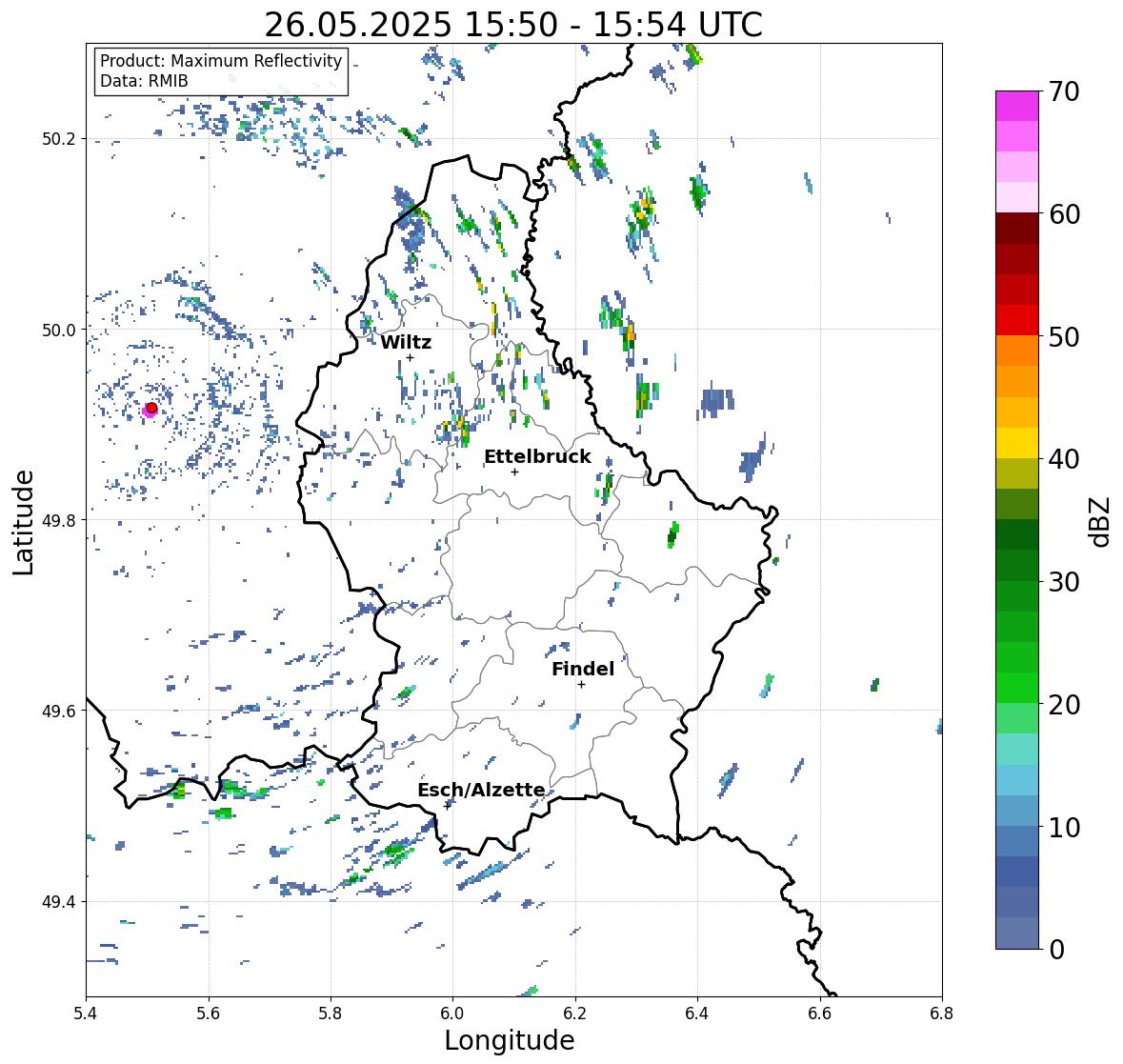Click the yellow segment at 40 dBZ
The image size is (1123, 1064).
pyautogui.click(x=1017, y=443)
